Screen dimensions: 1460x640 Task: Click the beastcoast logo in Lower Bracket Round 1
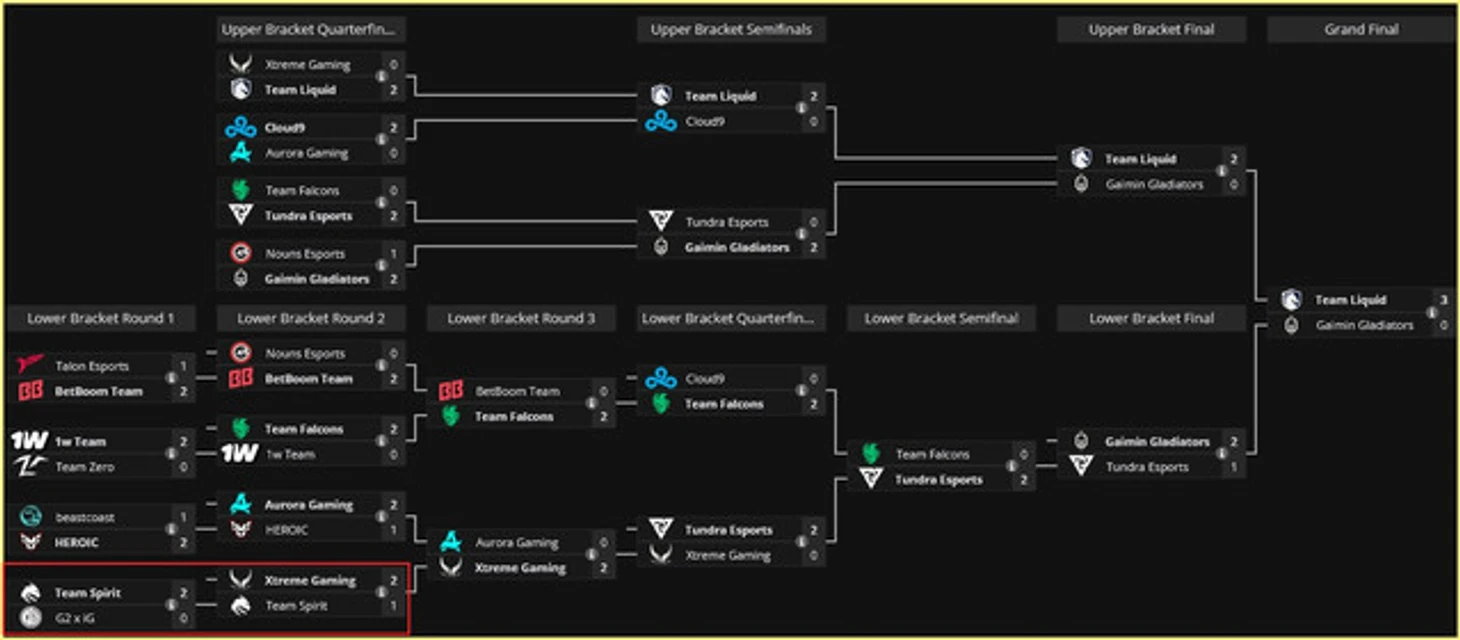click(30, 517)
